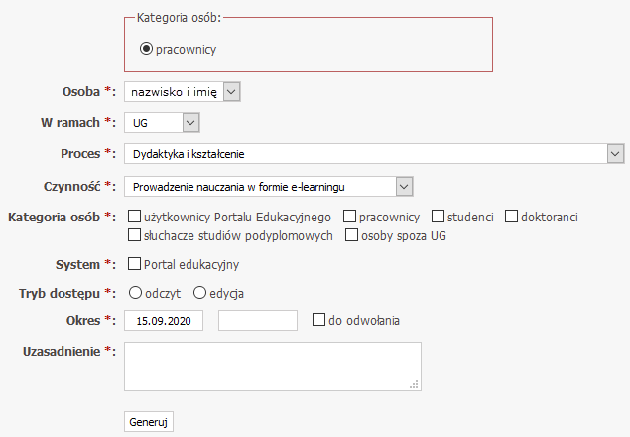Image resolution: width=630 pixels, height=437 pixels.
Task: Tick the pracownicy checkbox
Action: [x=349, y=216]
